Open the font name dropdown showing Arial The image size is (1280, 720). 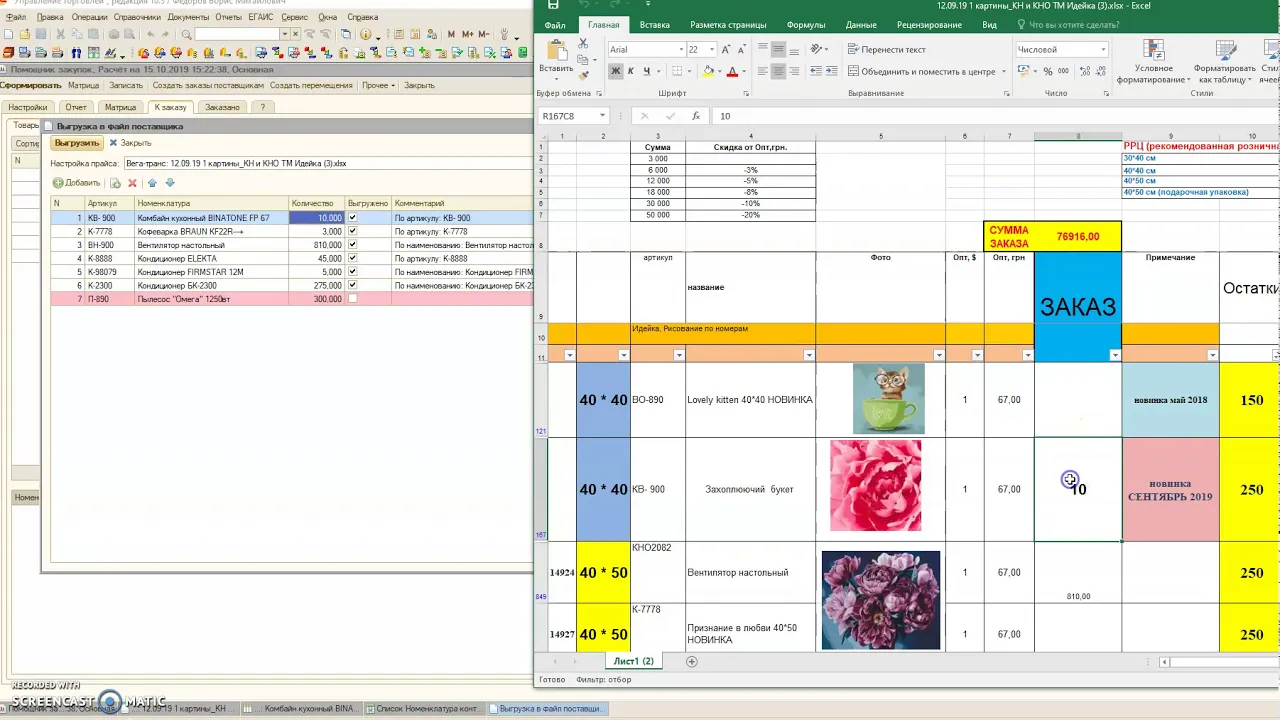(x=682, y=49)
